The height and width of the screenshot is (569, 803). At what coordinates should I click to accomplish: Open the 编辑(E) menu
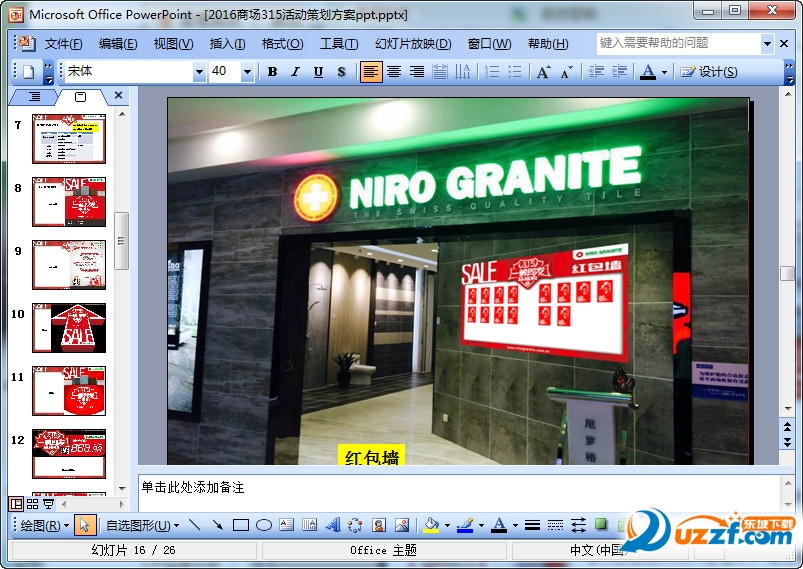pyautogui.click(x=118, y=44)
